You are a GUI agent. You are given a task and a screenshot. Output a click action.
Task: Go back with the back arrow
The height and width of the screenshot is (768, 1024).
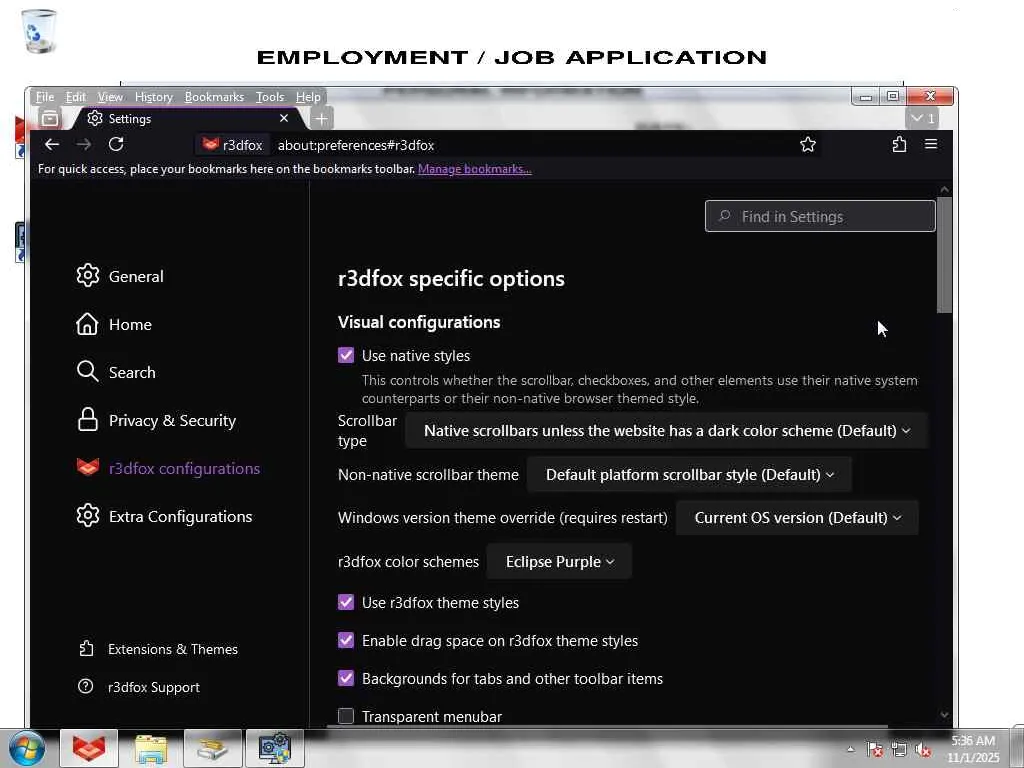point(52,144)
